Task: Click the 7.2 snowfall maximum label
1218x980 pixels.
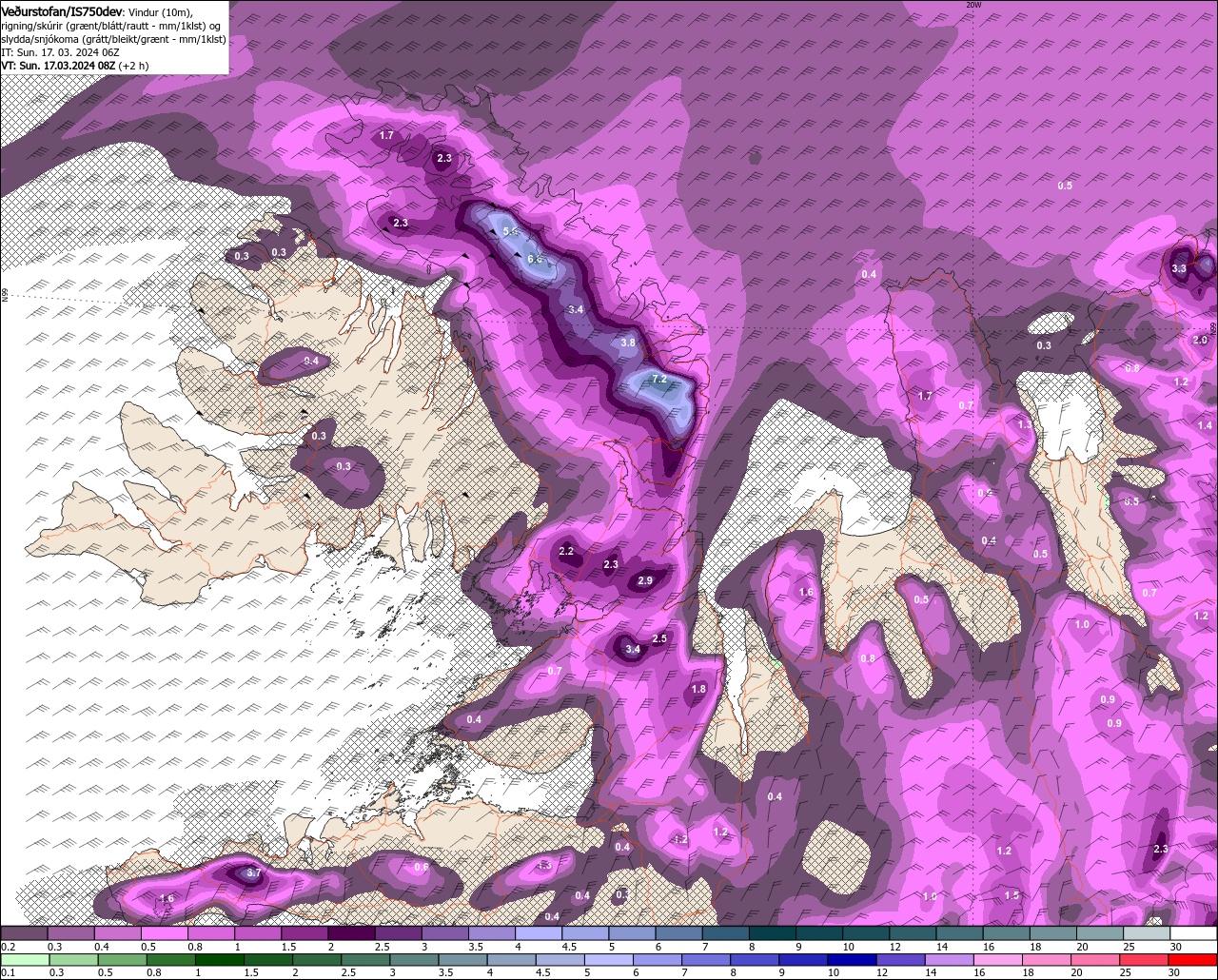Action: (658, 380)
